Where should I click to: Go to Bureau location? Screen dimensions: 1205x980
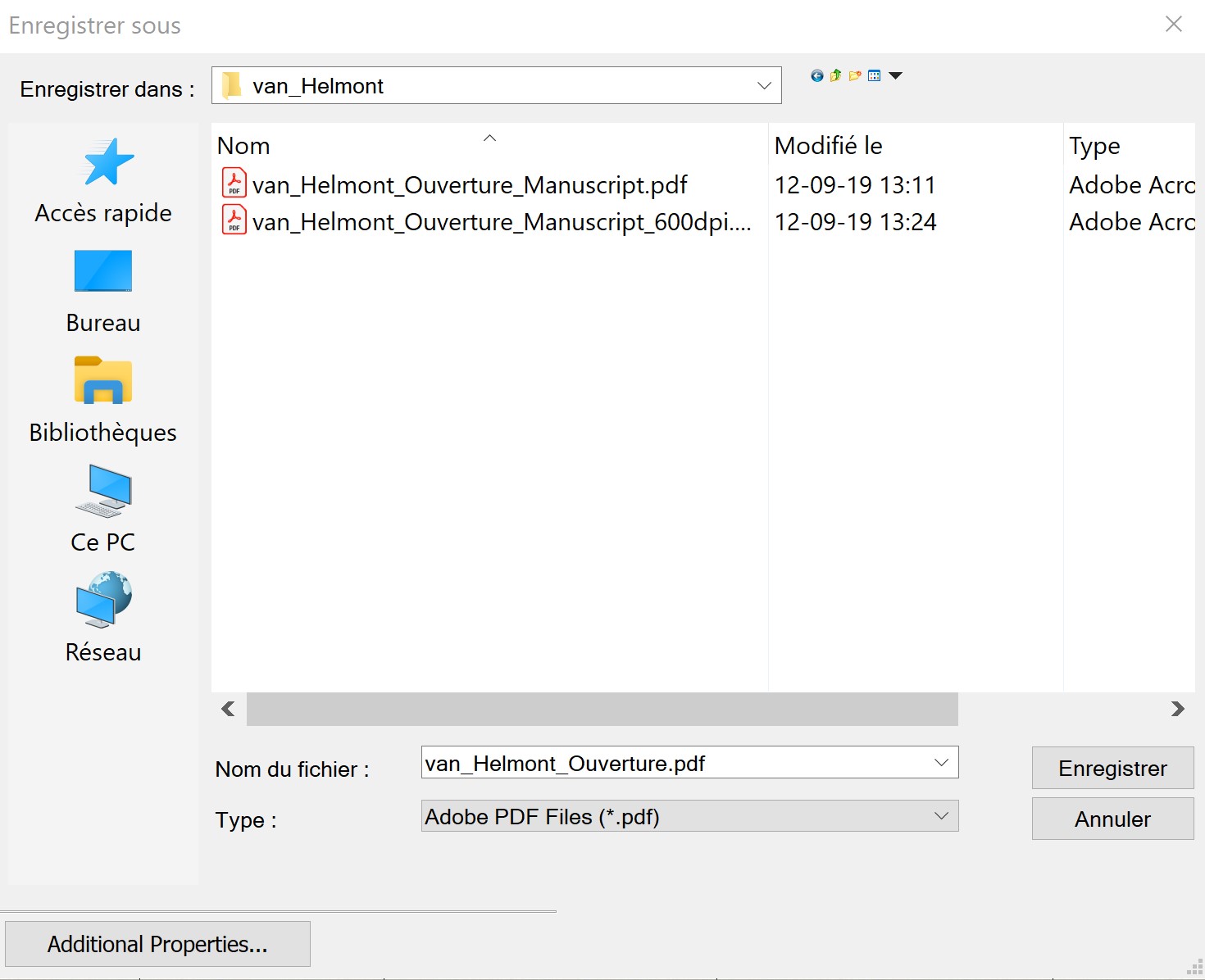[x=103, y=292]
